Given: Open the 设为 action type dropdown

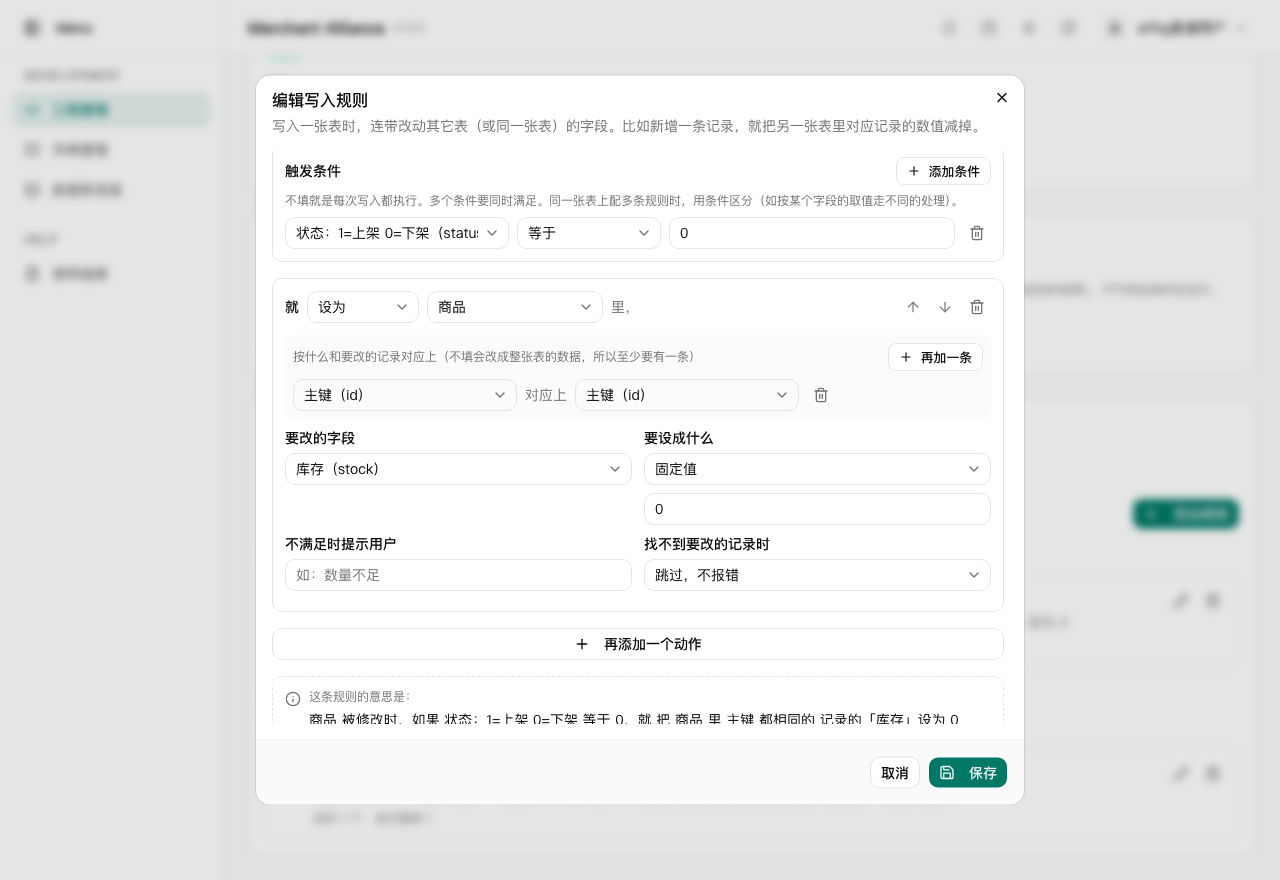Looking at the screenshot, I should tap(363, 307).
